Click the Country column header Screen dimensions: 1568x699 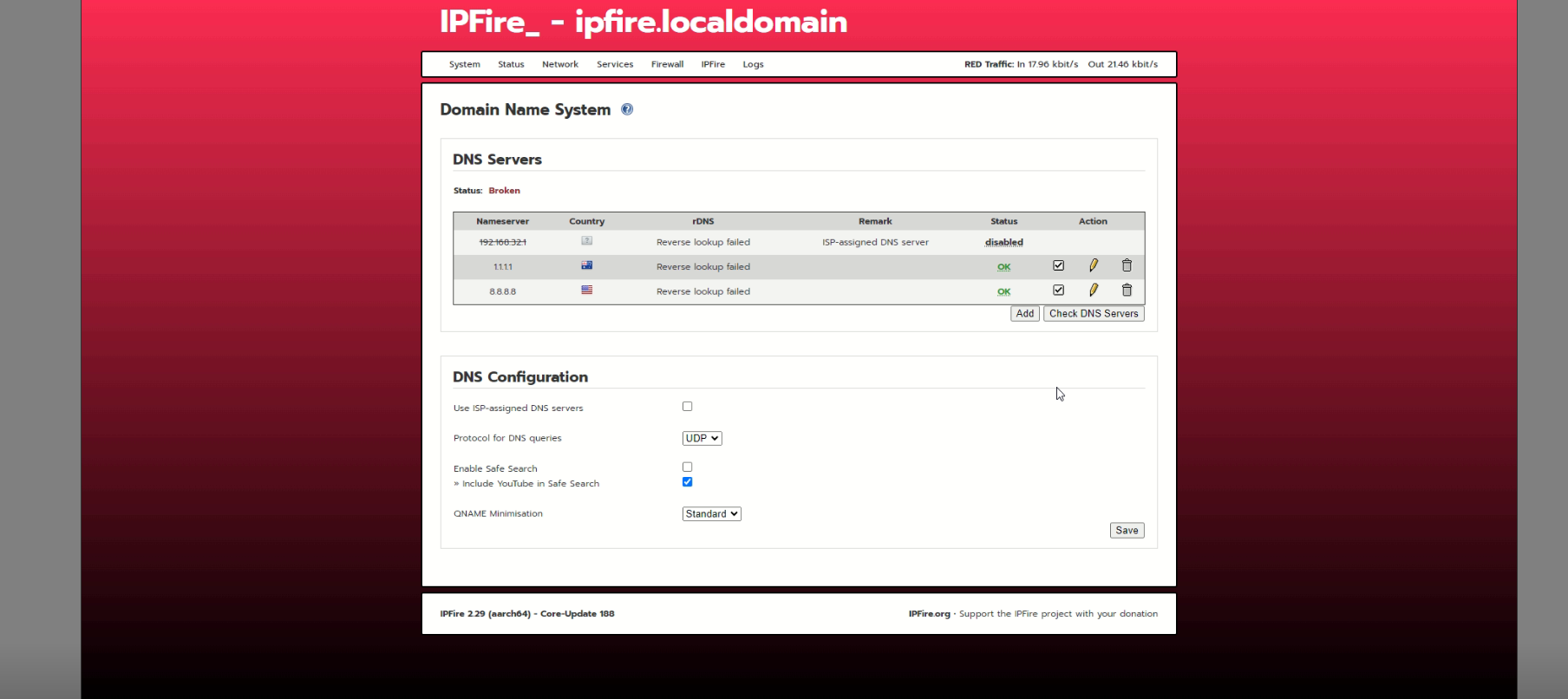(587, 221)
